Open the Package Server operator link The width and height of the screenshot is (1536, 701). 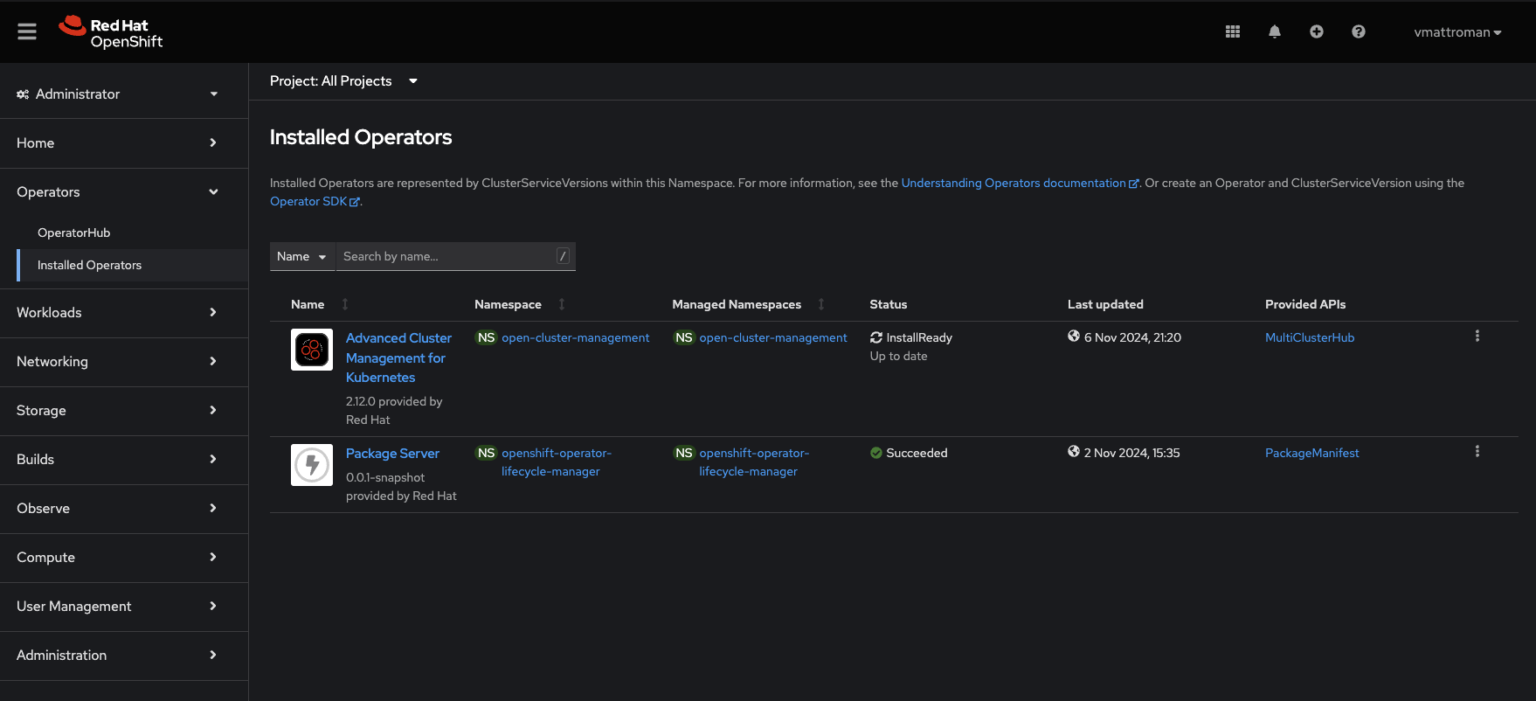(x=392, y=453)
